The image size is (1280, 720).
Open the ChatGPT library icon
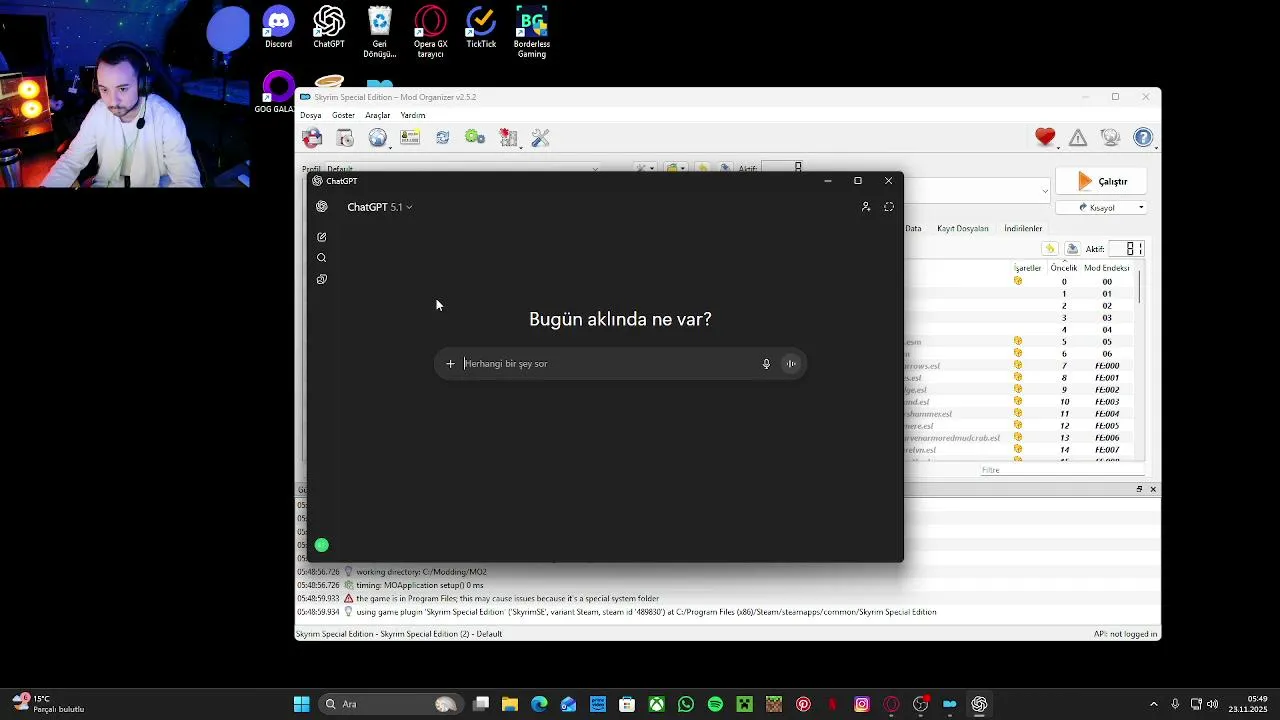[321, 279]
